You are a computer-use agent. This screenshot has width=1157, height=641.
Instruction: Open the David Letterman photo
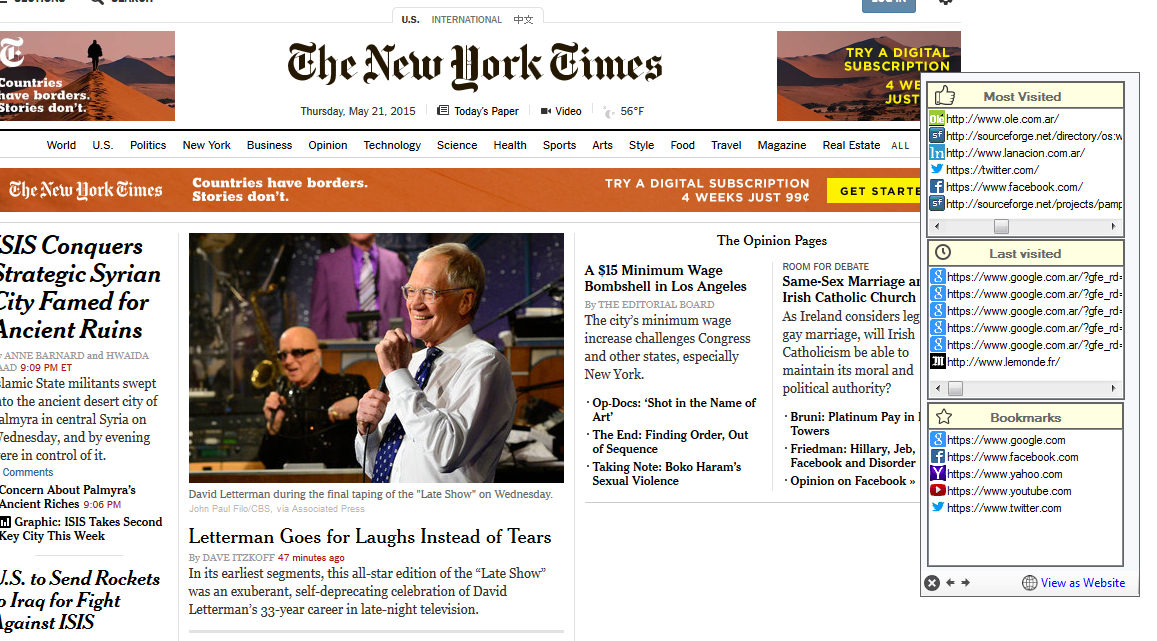[x=376, y=358]
